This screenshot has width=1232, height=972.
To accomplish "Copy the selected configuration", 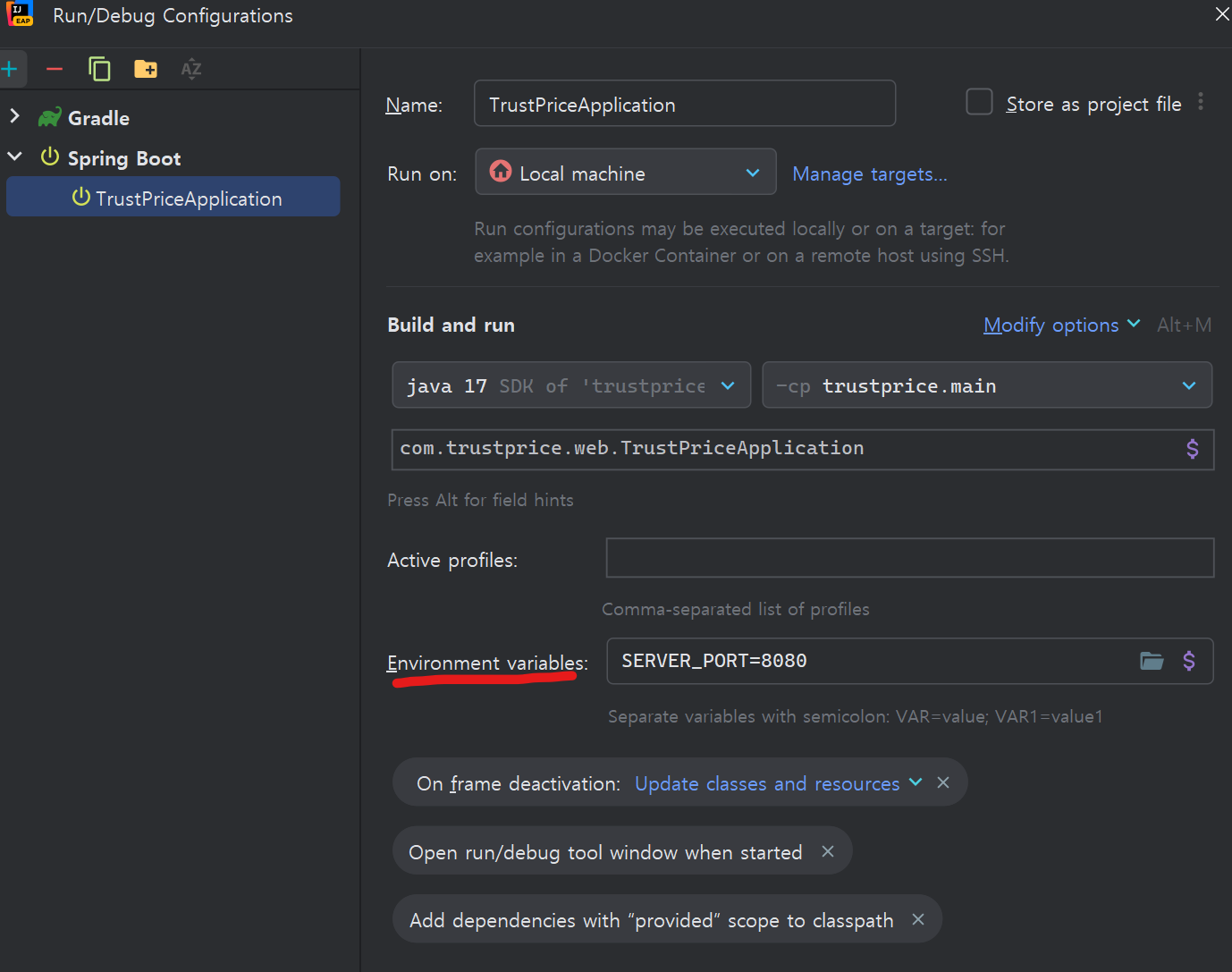I will 99,69.
